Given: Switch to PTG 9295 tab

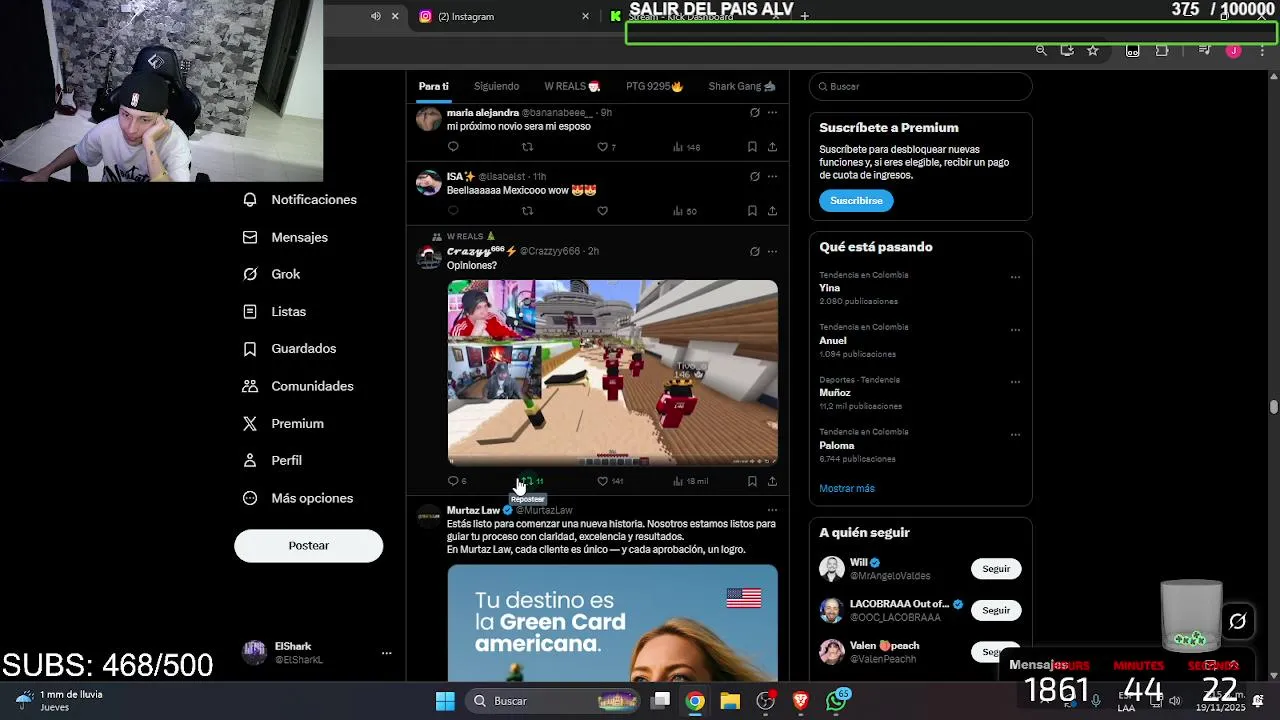Looking at the screenshot, I should [654, 86].
